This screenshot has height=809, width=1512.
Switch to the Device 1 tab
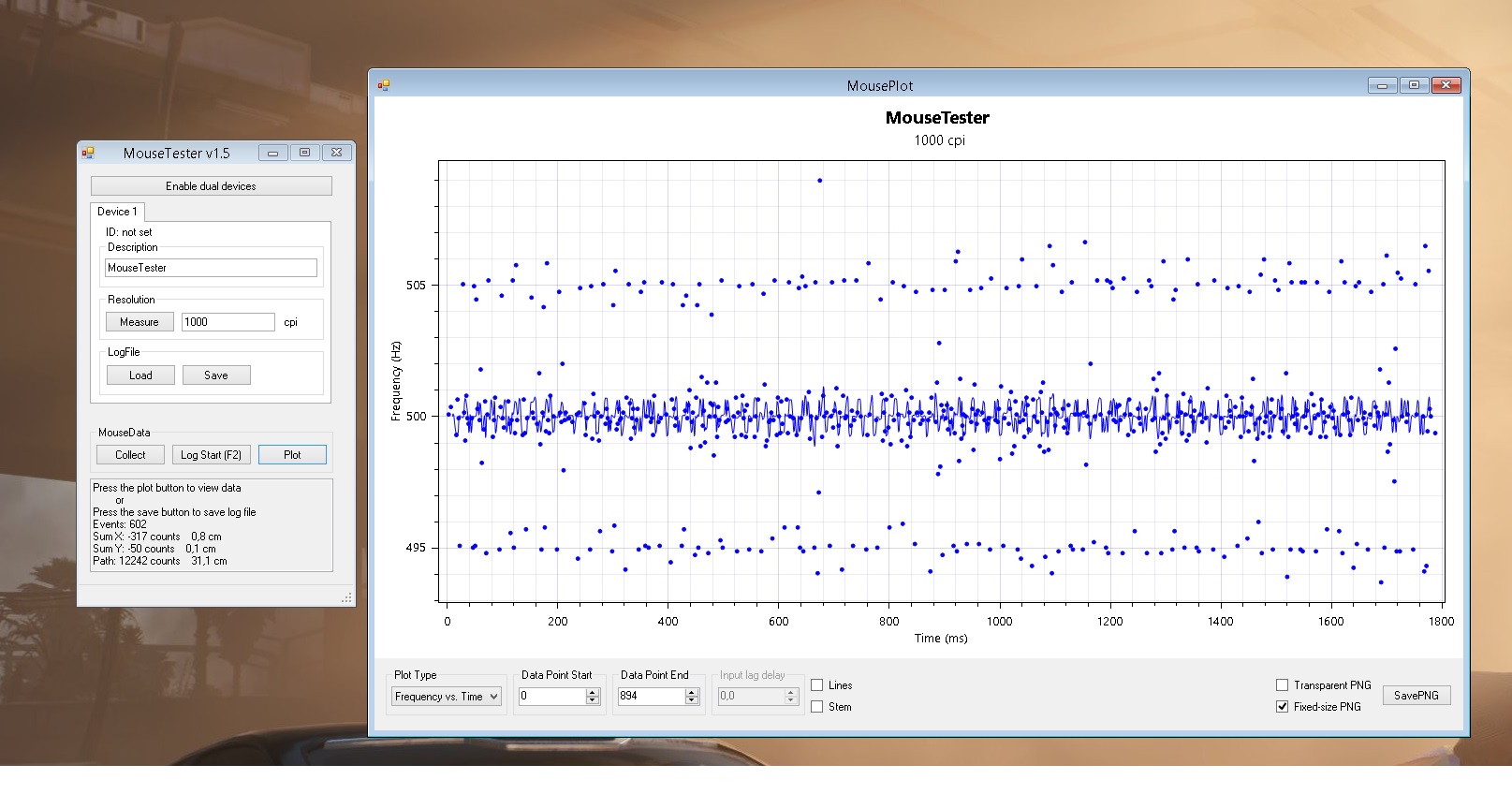coord(117,212)
